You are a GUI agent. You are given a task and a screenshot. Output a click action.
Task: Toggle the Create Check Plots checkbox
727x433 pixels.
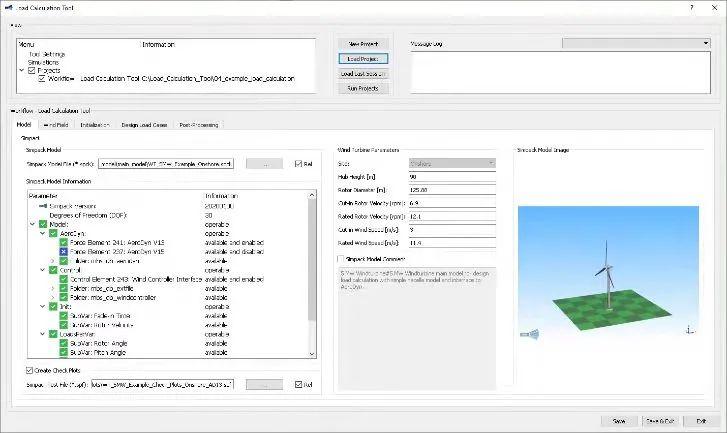29,370
